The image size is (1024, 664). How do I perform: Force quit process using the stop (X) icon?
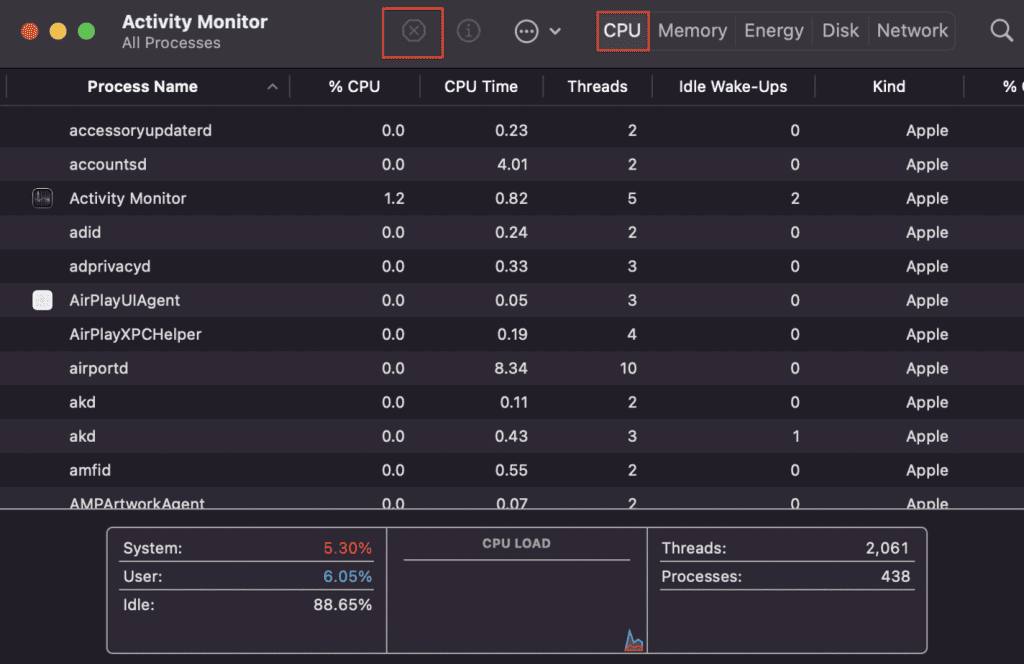(412, 31)
